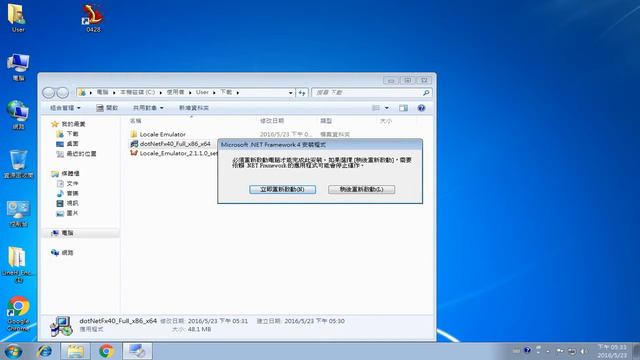The image size is (640, 360).
Task: Click the Windows Start button
Action: (x=13, y=351)
